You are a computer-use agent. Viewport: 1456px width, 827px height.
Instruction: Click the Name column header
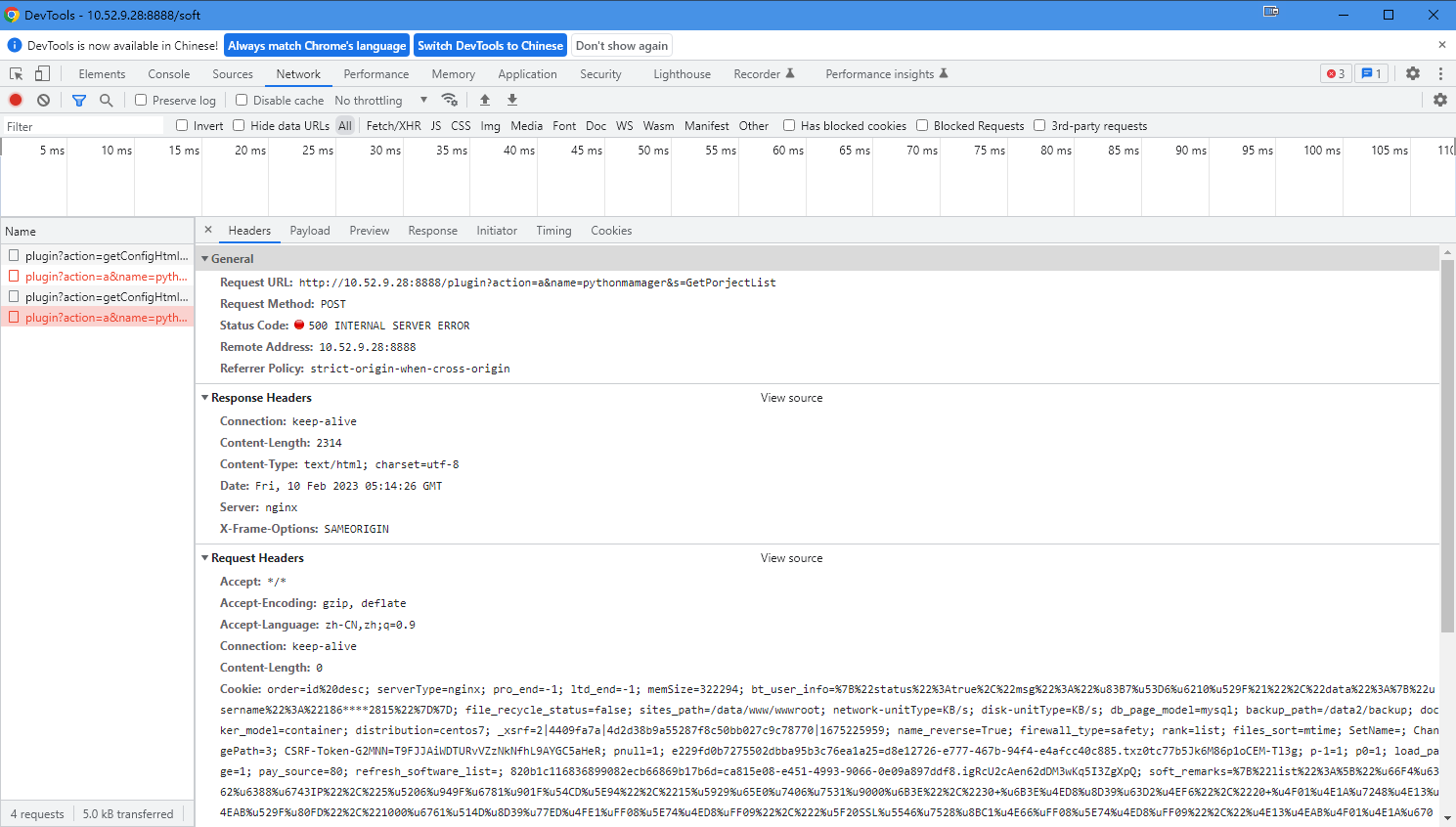[x=97, y=232]
